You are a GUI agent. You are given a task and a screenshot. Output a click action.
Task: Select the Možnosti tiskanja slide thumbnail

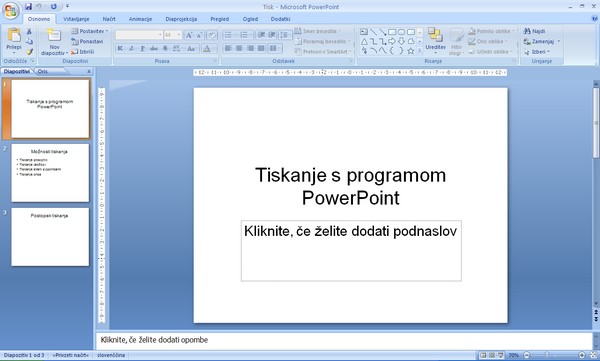click(x=50, y=173)
